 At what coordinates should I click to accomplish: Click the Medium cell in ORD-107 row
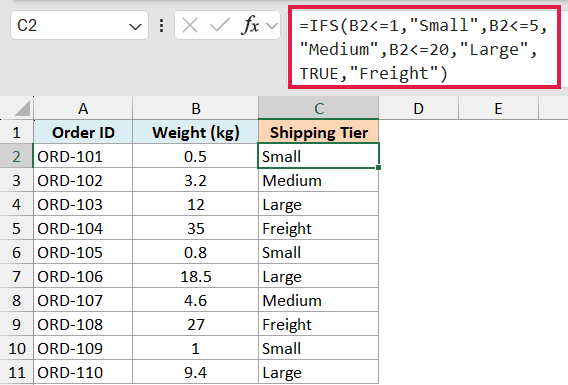(x=319, y=300)
